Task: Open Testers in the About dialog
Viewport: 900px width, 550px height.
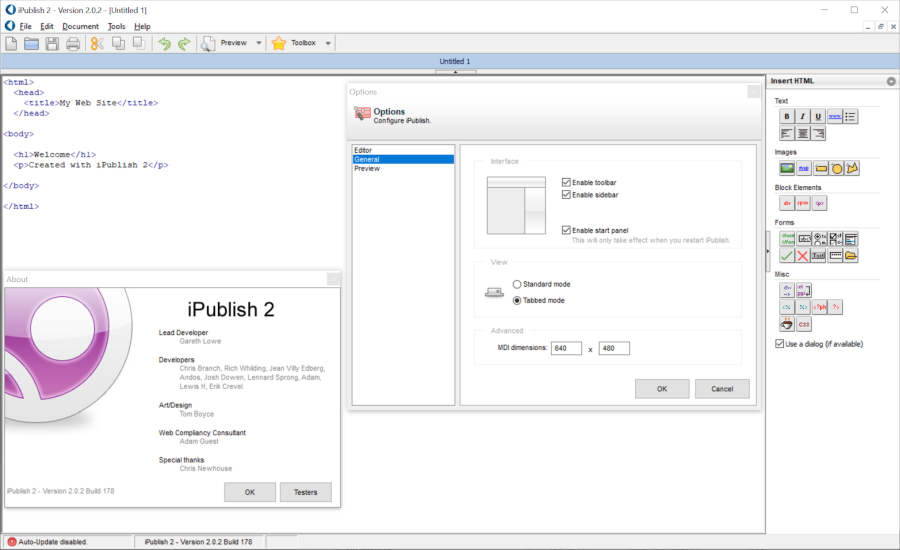Action: pos(305,492)
